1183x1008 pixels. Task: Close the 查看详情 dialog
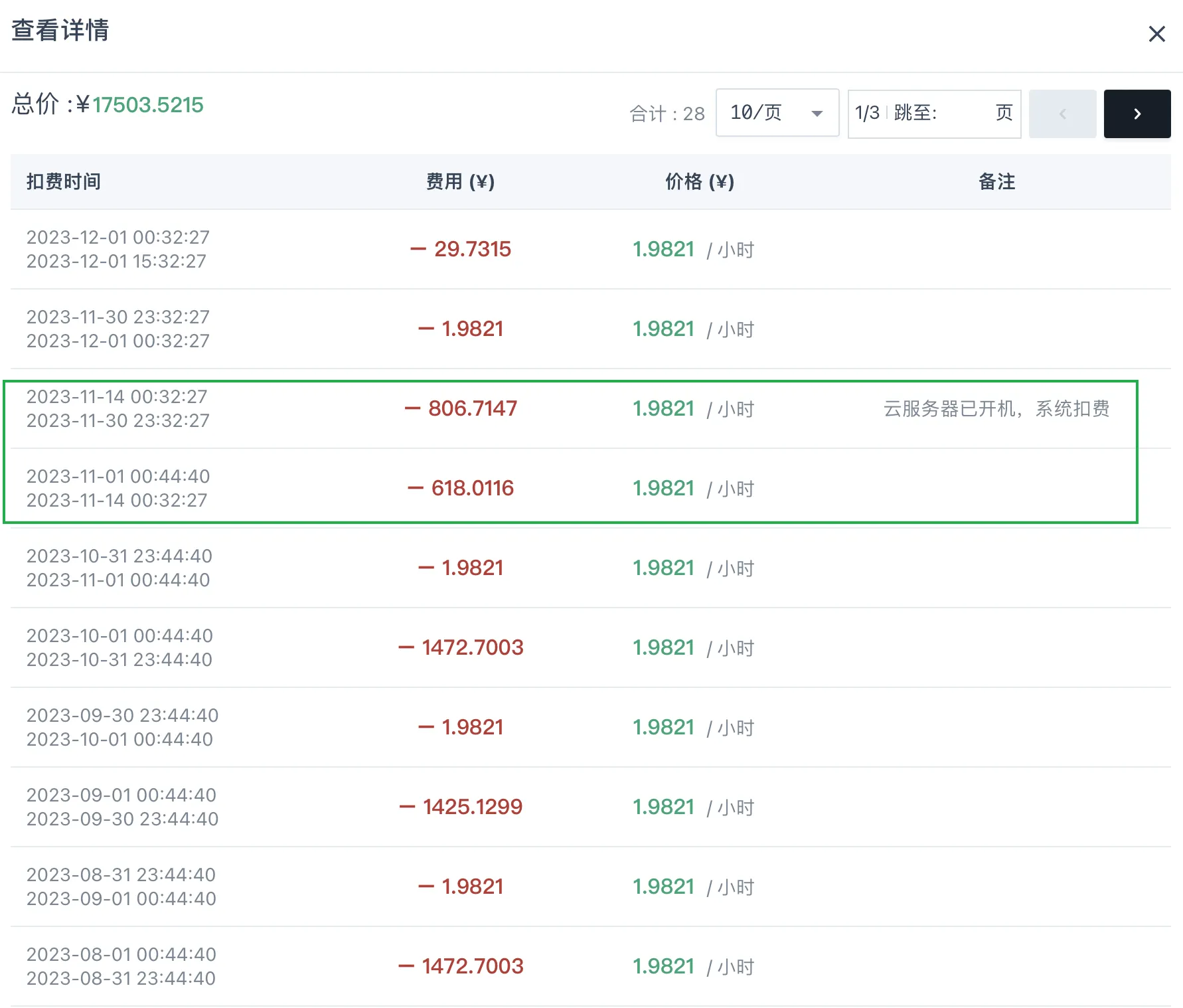point(1156,34)
